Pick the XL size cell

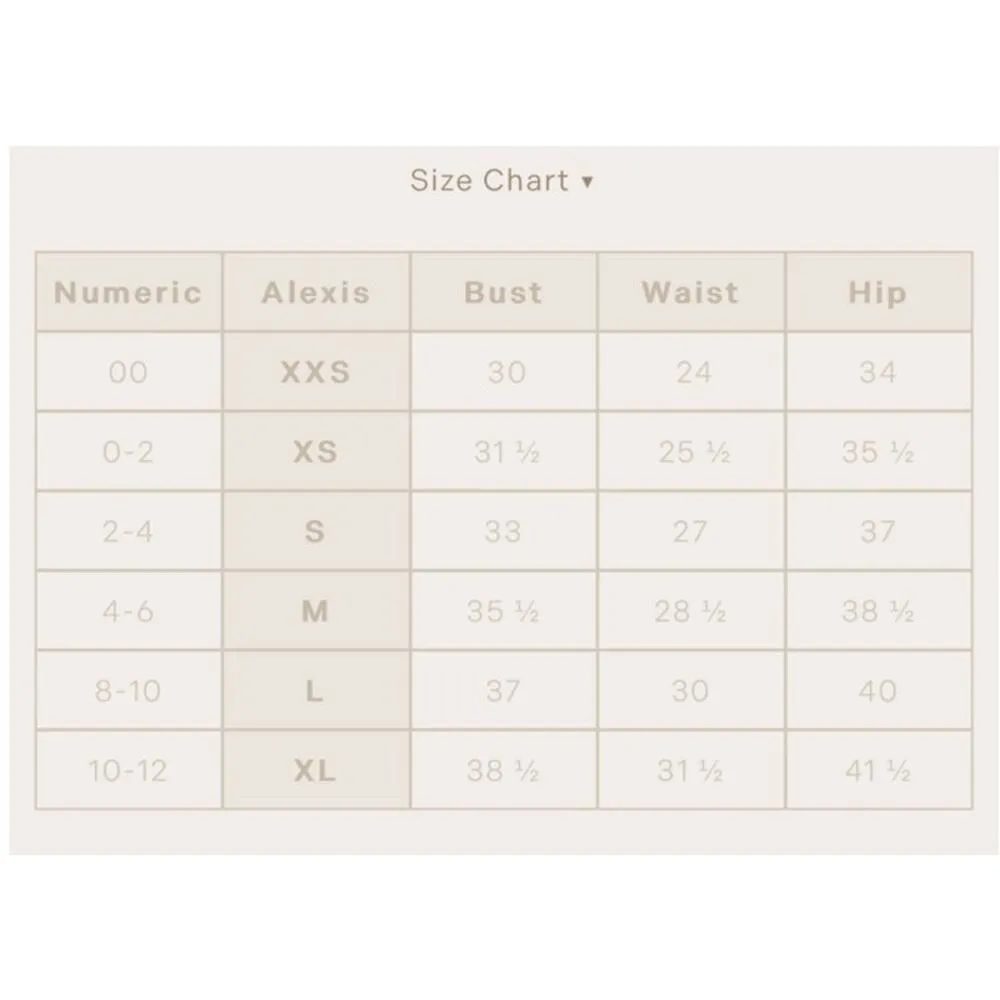(316, 771)
